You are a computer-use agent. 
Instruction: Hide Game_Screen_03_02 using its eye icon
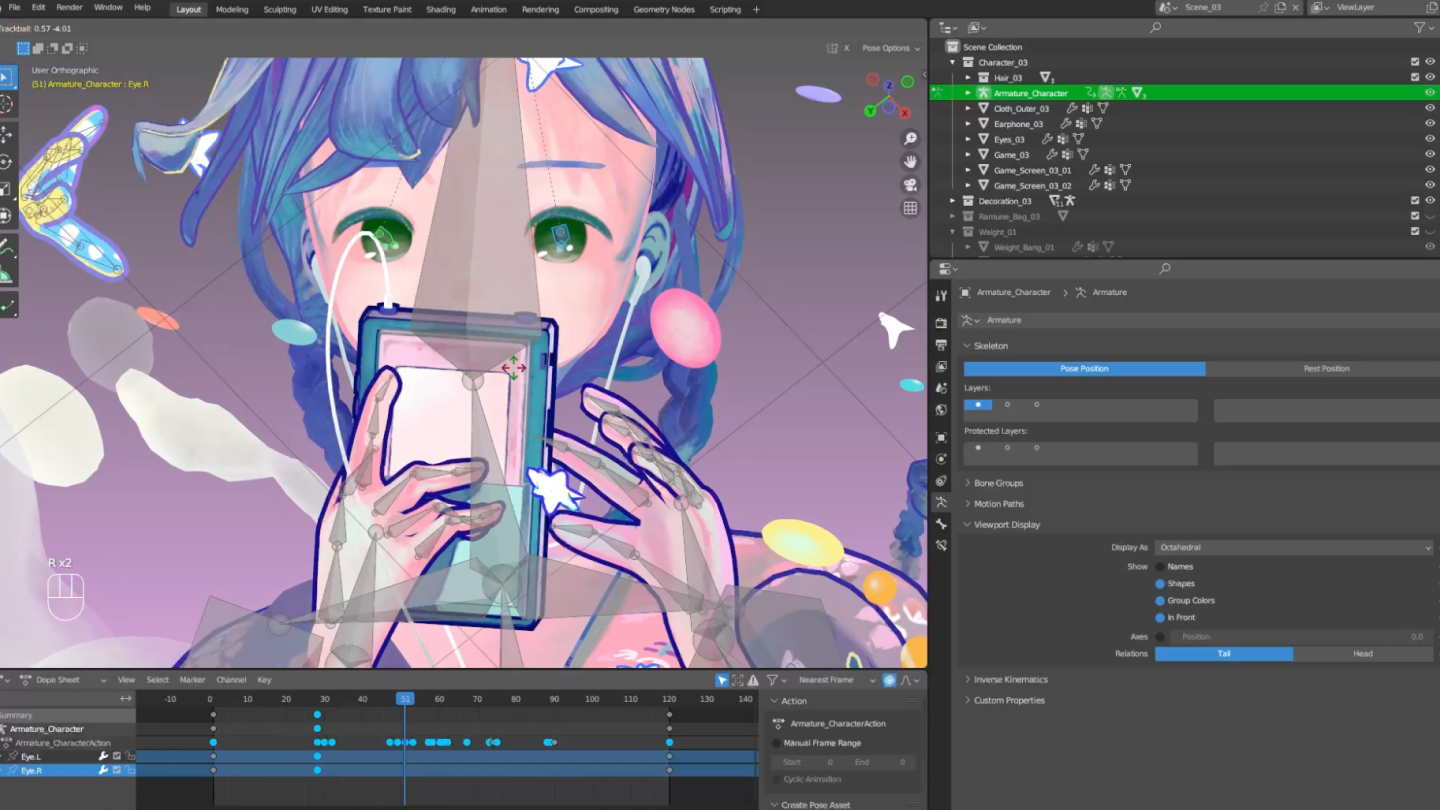point(1430,185)
